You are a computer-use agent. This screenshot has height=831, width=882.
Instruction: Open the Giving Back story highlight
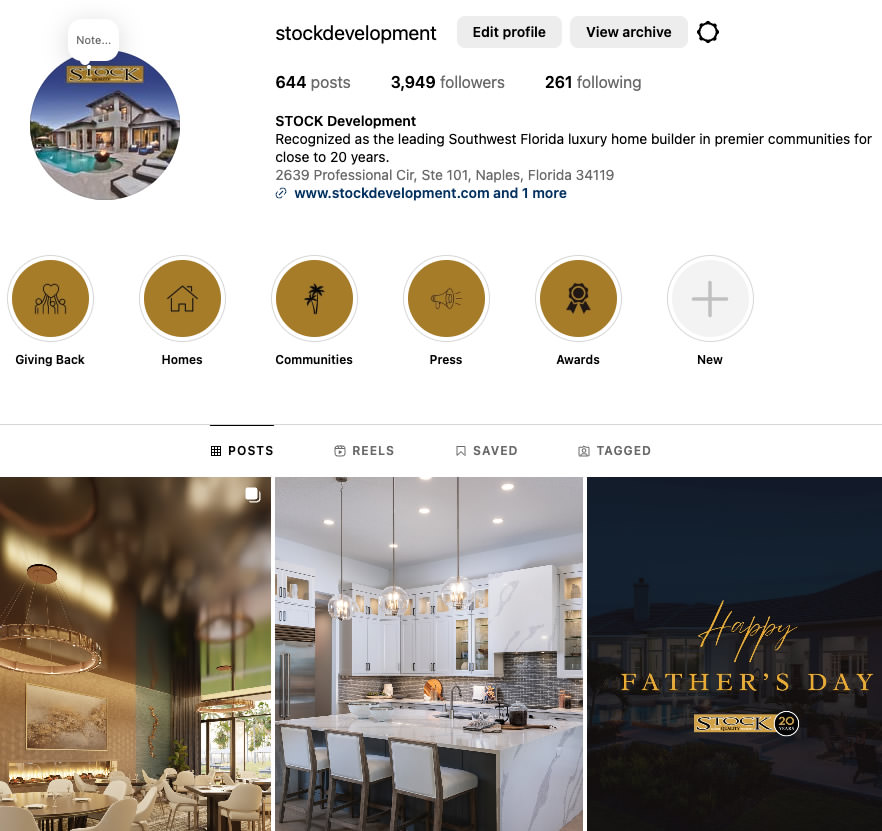[x=51, y=299]
